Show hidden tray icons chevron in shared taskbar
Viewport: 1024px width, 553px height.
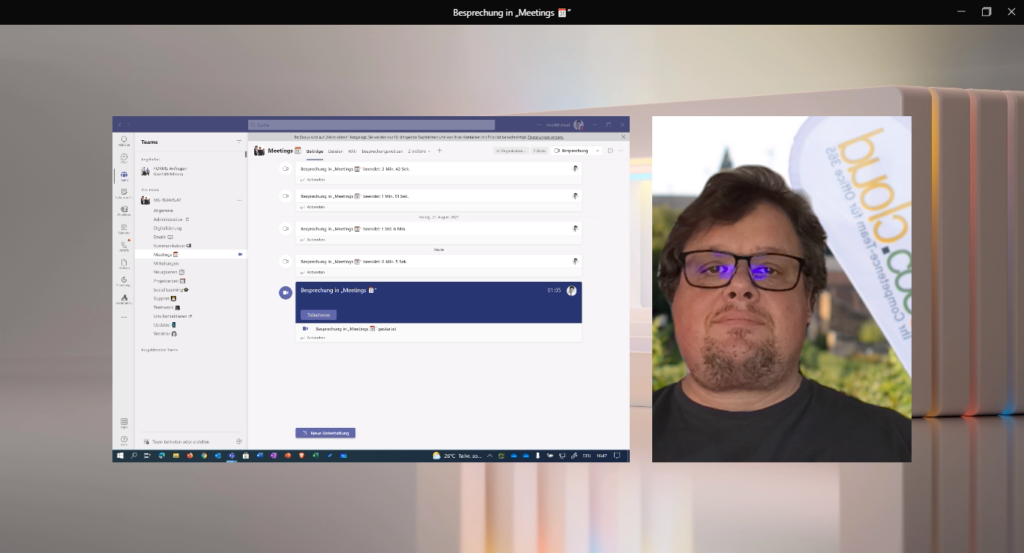pos(489,456)
